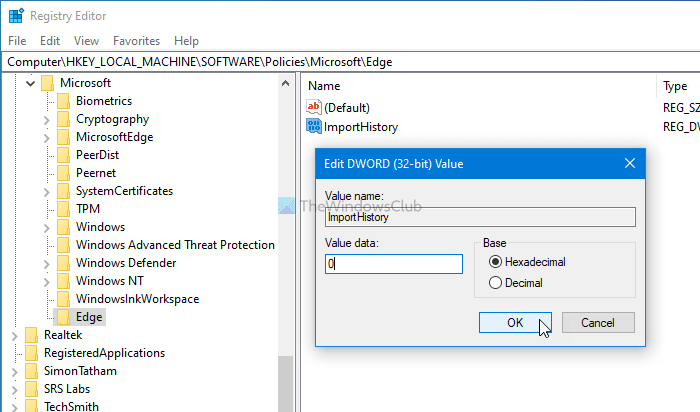The height and width of the screenshot is (412, 700).
Task: Select the MicrosoftEdge folder icon
Action: tap(63, 137)
